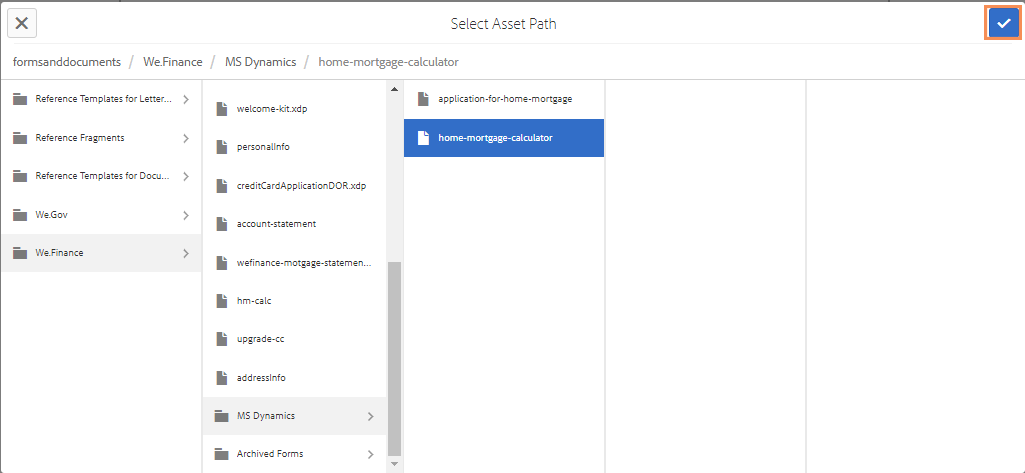The image size is (1025, 473).
Task: Close the Select Asset Path dialog
Action: pyautogui.click(x=22, y=23)
